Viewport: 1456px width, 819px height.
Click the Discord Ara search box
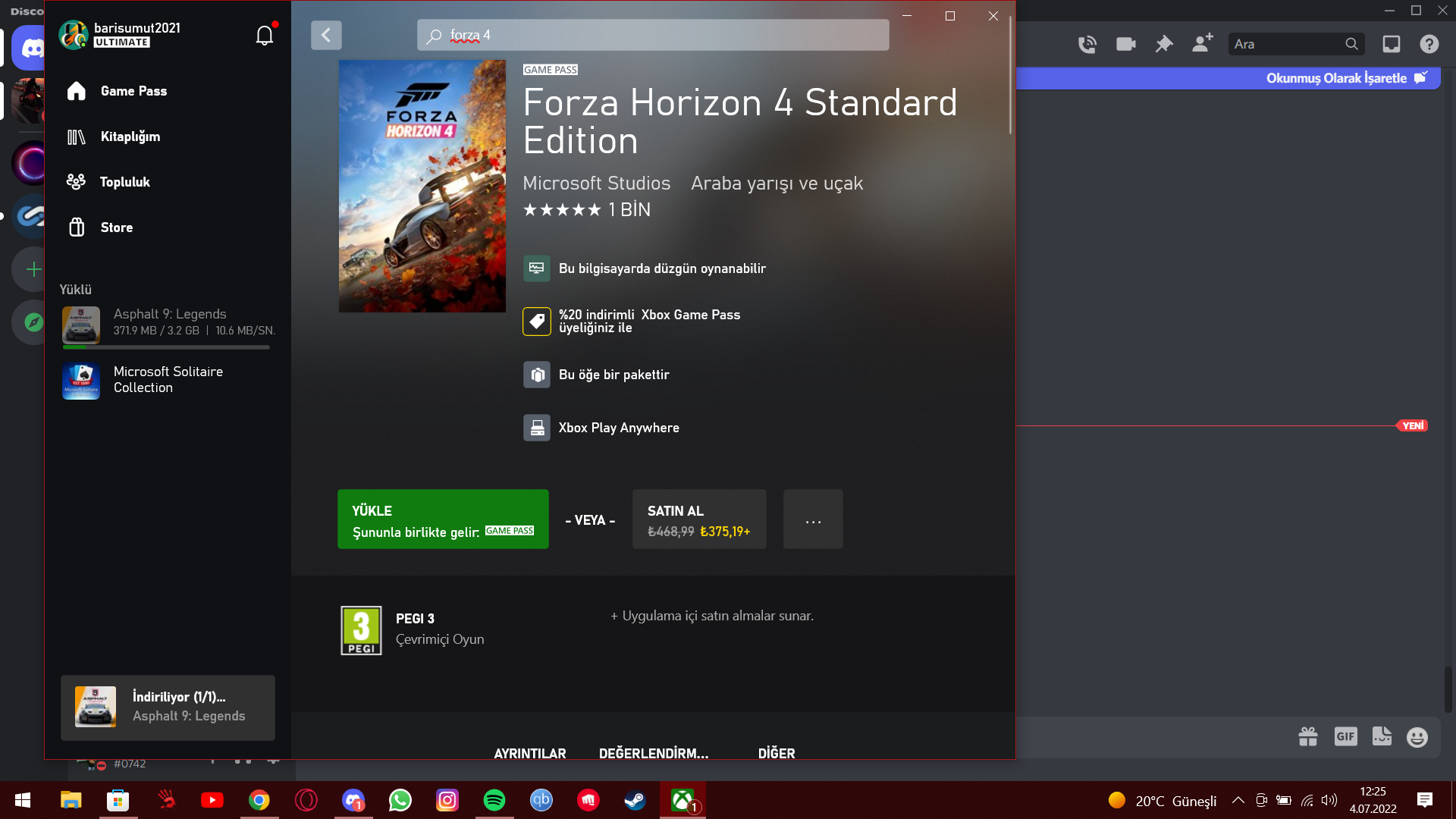coord(1296,44)
